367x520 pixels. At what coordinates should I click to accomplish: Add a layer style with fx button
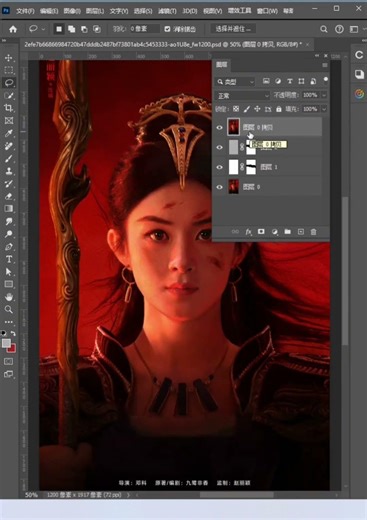coord(248,232)
